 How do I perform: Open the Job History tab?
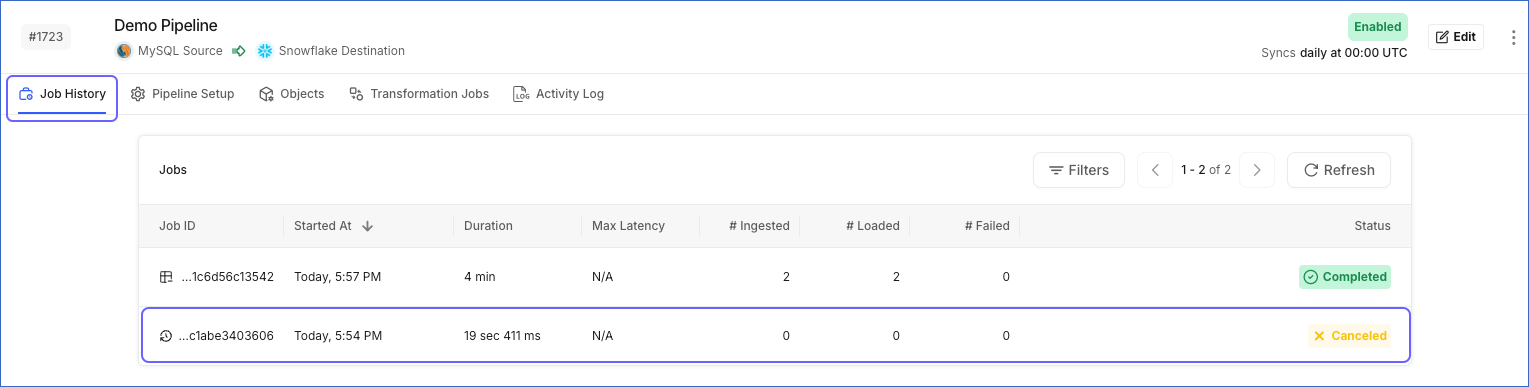coord(63,94)
